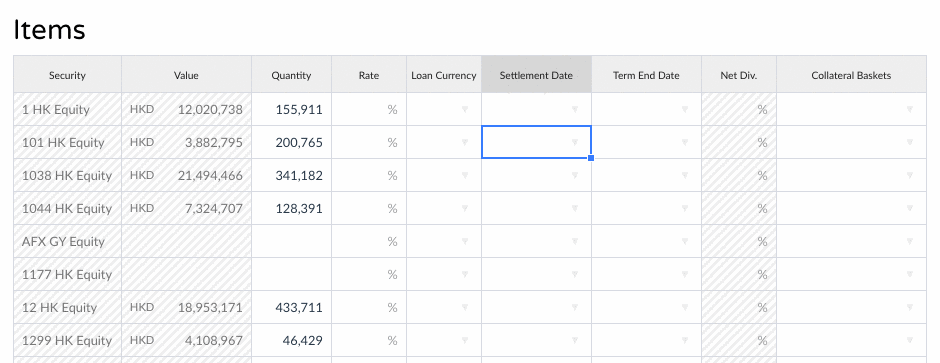The width and height of the screenshot is (940, 363).
Task: Click the 1044 HK Equity security cell
Action: click(x=67, y=208)
